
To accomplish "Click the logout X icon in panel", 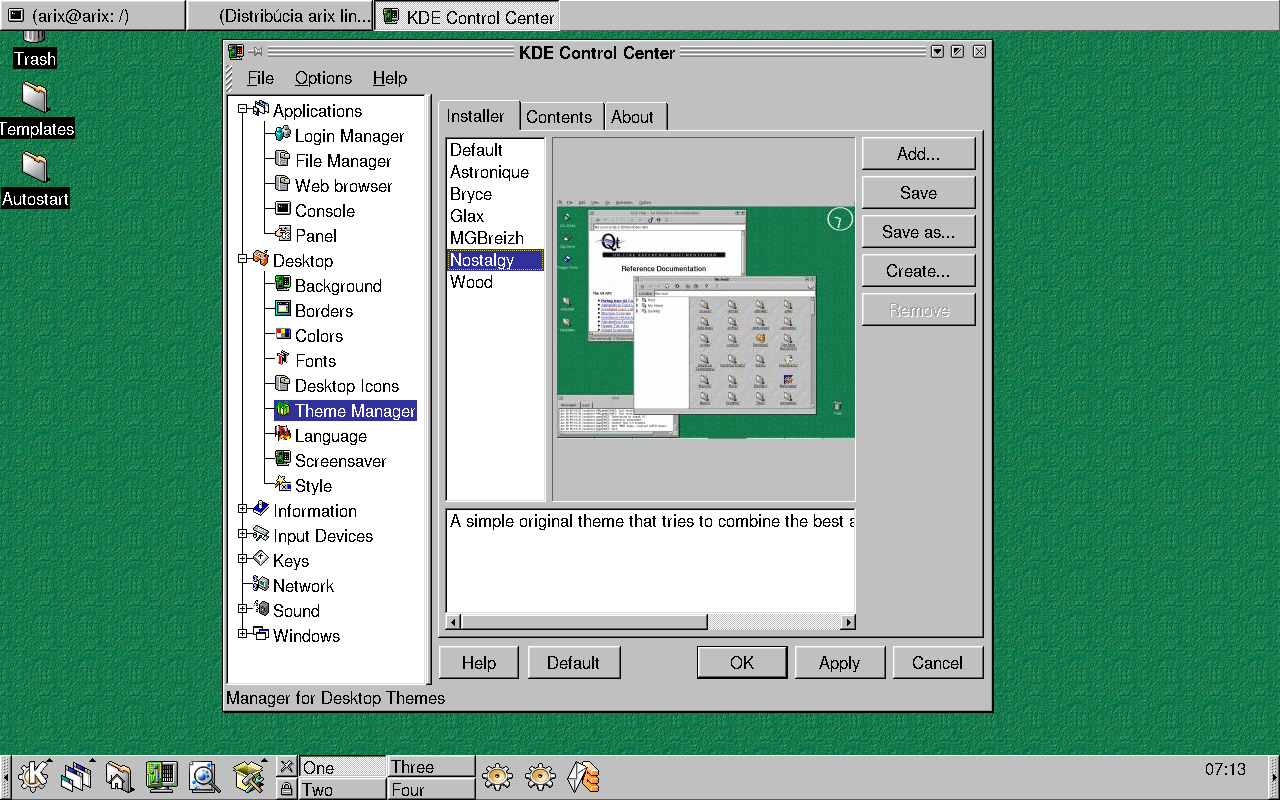I will [x=286, y=767].
